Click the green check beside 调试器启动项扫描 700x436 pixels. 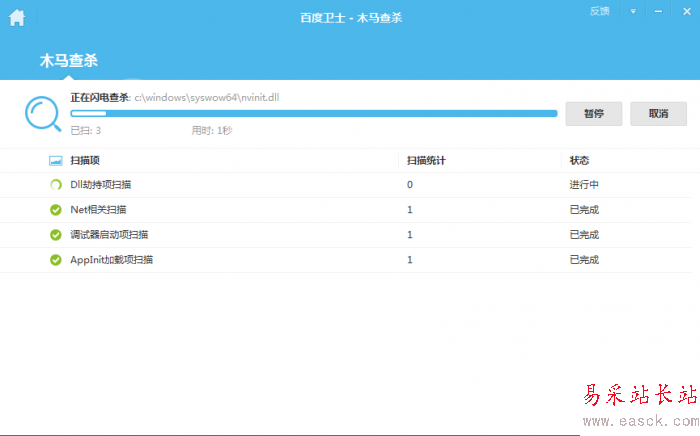click(x=56, y=235)
